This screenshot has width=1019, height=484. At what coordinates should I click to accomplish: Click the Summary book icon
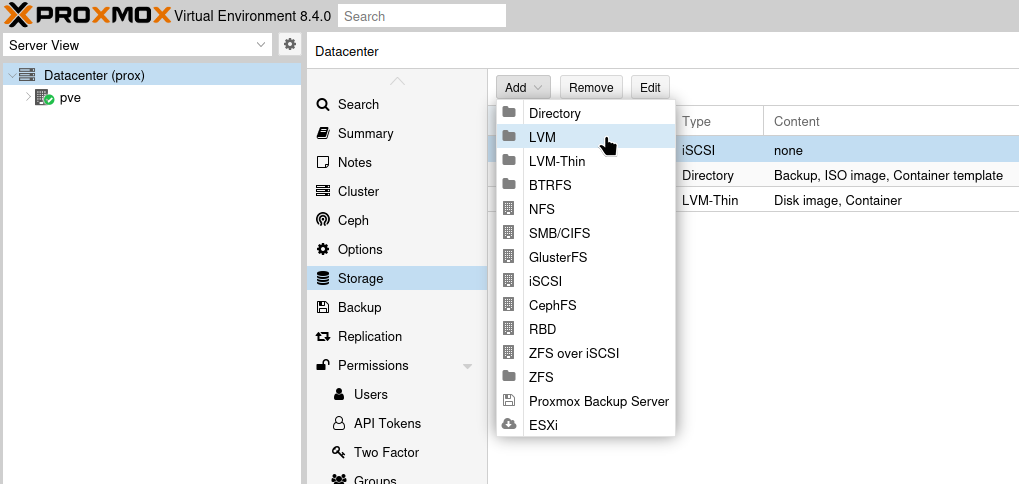tap(322, 133)
